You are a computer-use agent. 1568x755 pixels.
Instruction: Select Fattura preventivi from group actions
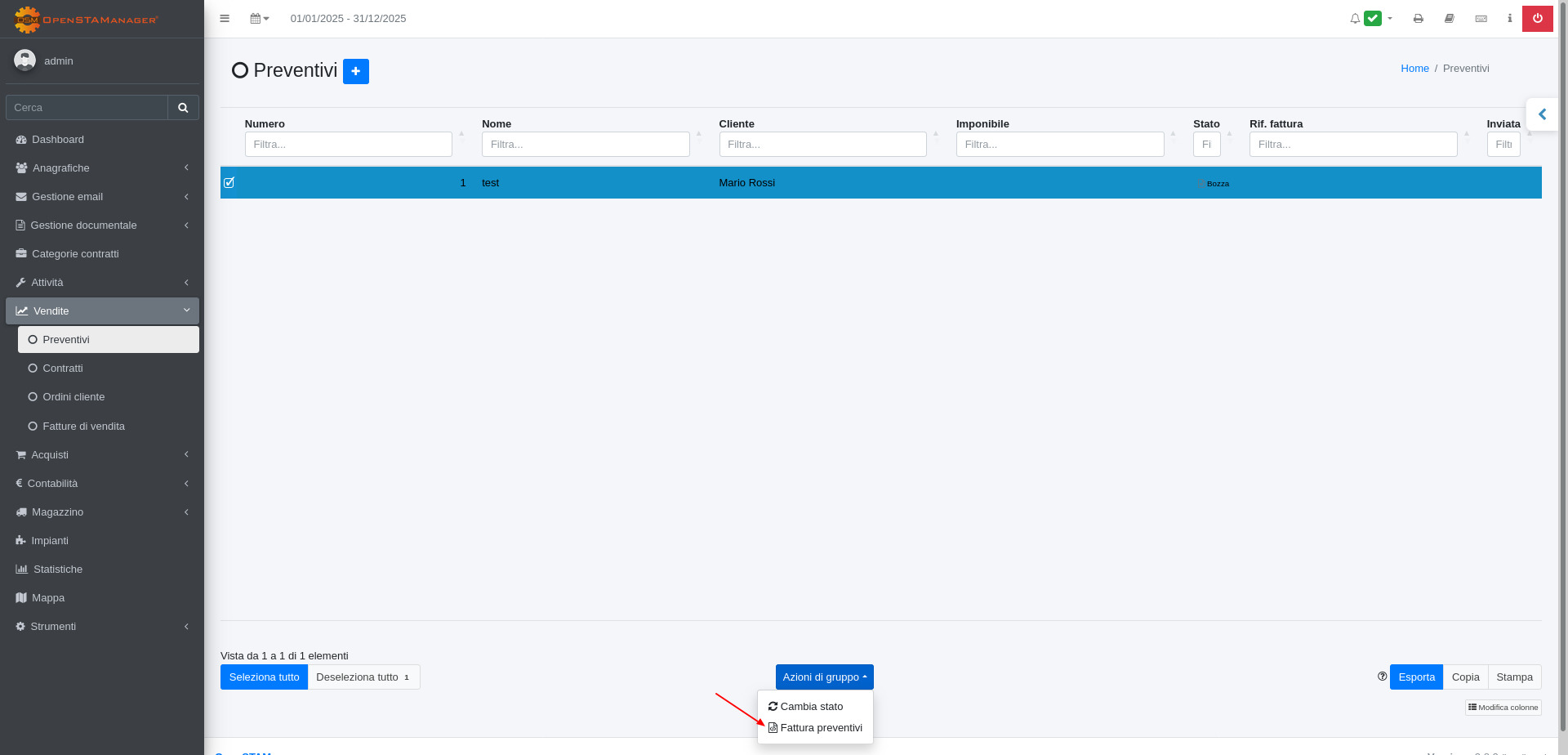pyautogui.click(x=820, y=728)
